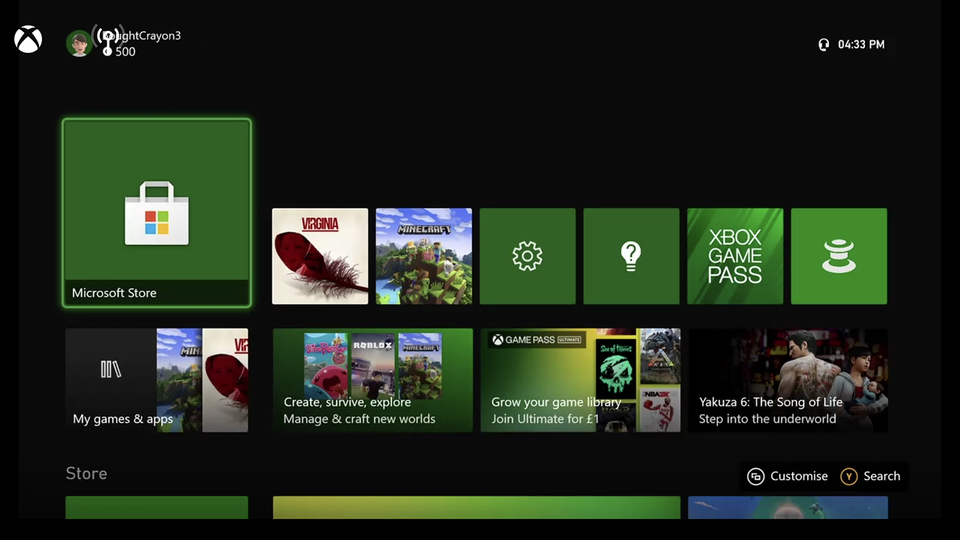Open Yakuza 6: The Song of Life tile
This screenshot has width=960, height=540.
(788, 380)
